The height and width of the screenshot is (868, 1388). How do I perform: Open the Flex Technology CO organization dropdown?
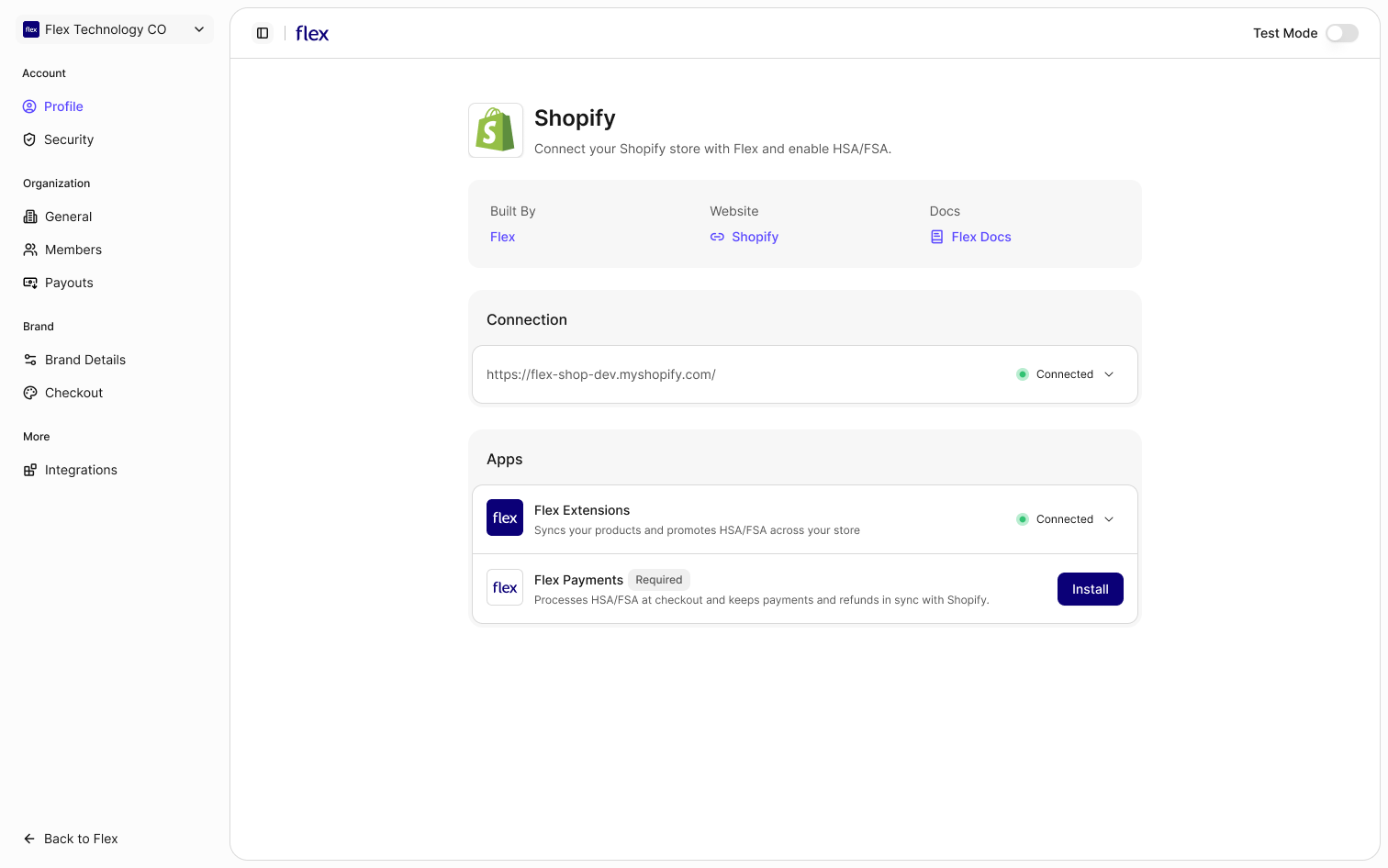tap(115, 29)
